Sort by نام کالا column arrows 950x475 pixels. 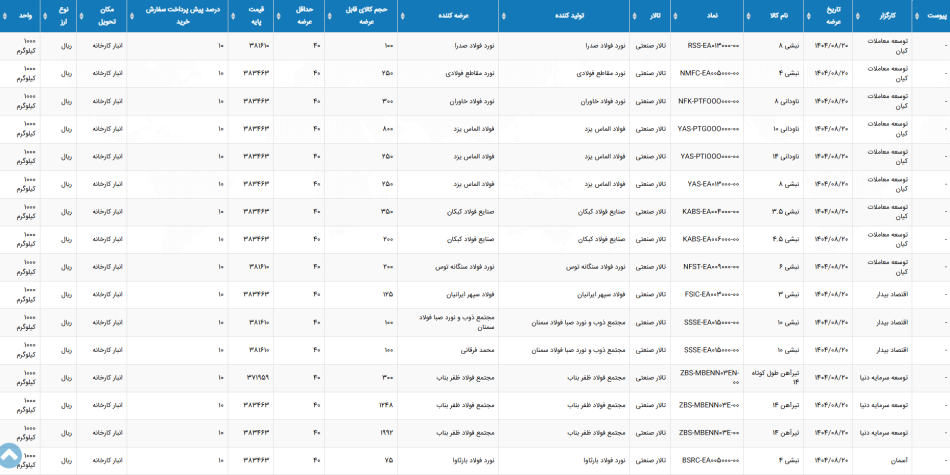click(748, 16)
